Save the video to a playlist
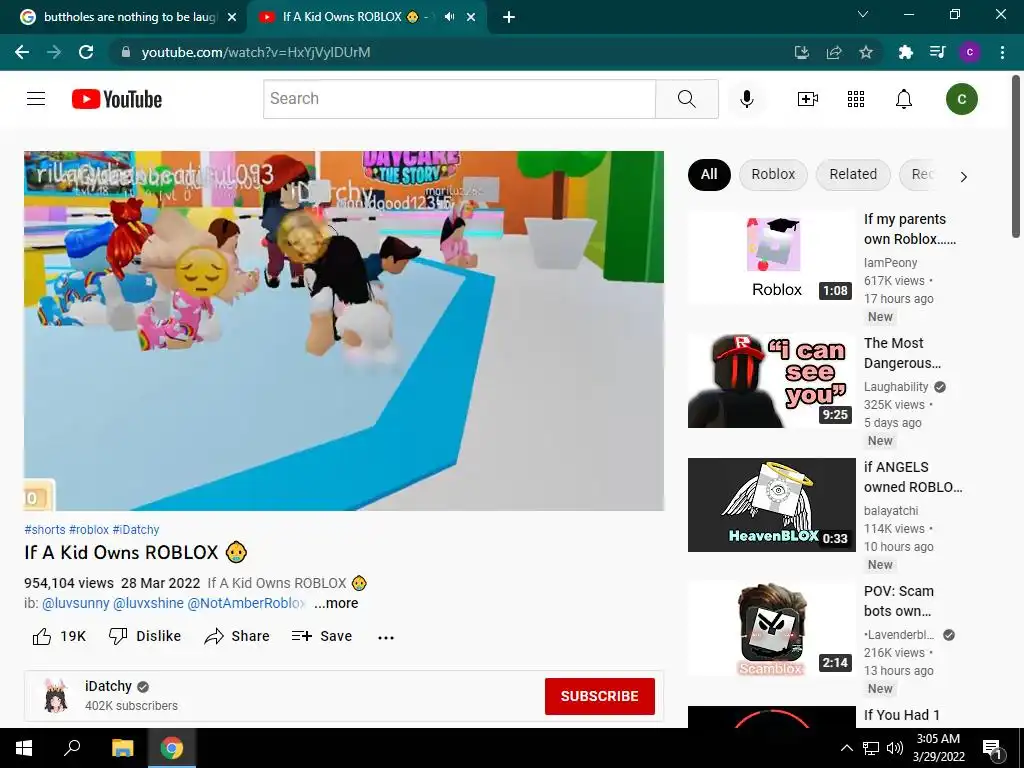The height and width of the screenshot is (768, 1024). click(322, 636)
